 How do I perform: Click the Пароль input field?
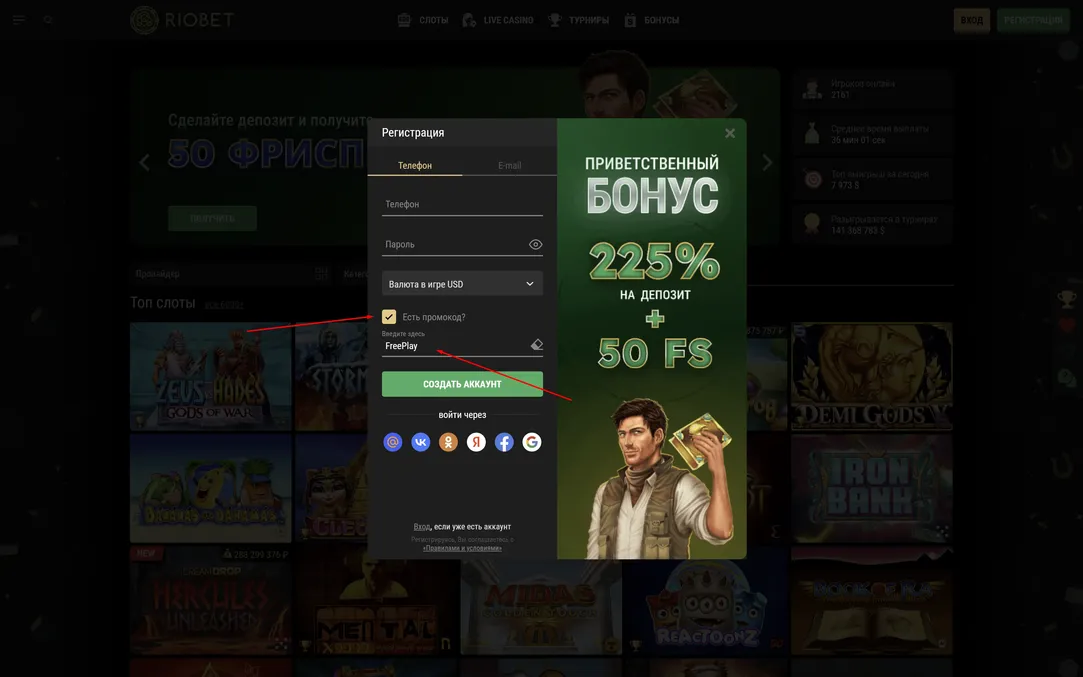[452, 245]
